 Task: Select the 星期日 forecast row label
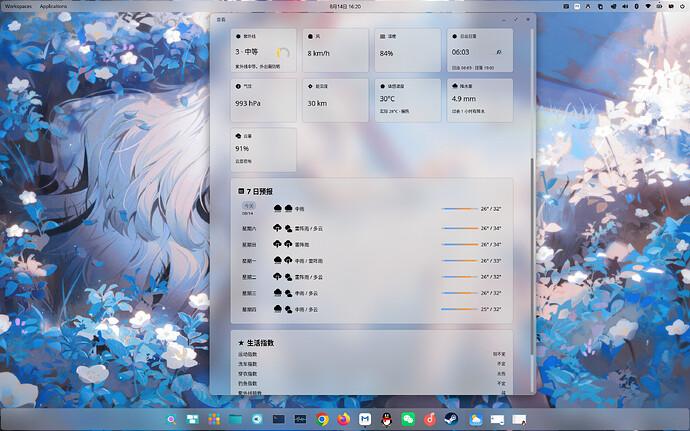[x=249, y=244]
